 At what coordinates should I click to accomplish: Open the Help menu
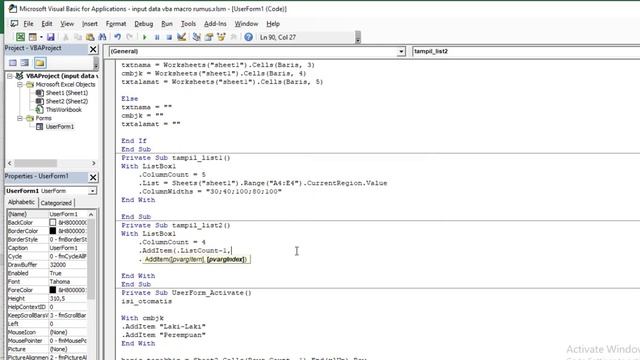273,24
